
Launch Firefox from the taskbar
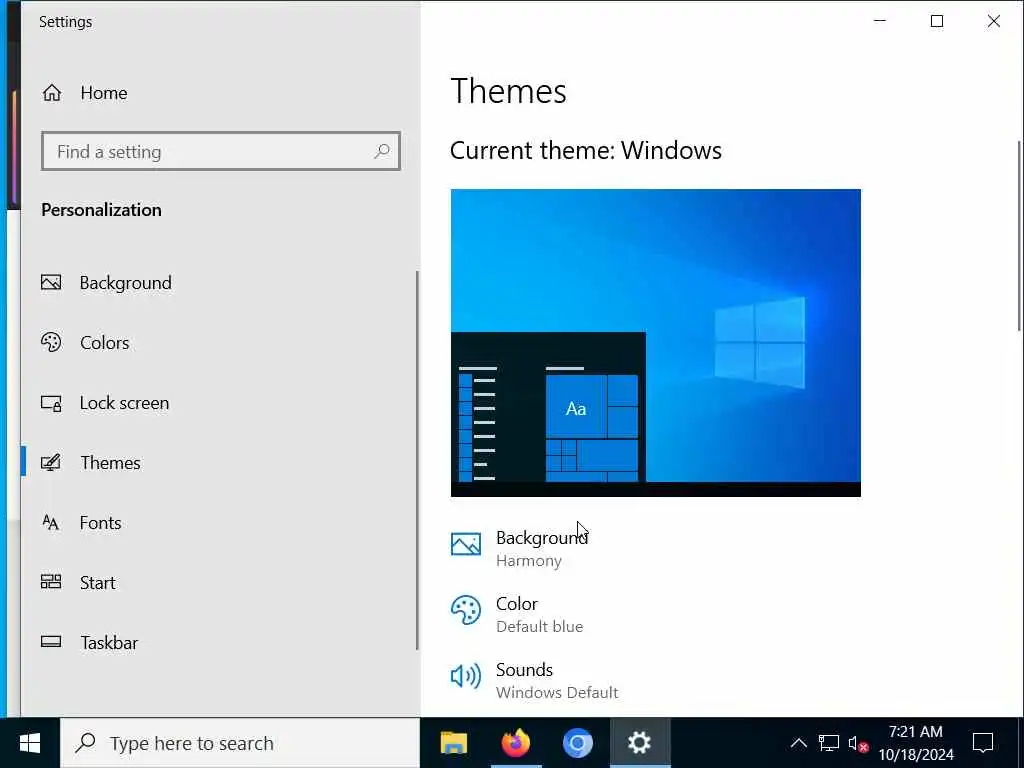point(515,743)
